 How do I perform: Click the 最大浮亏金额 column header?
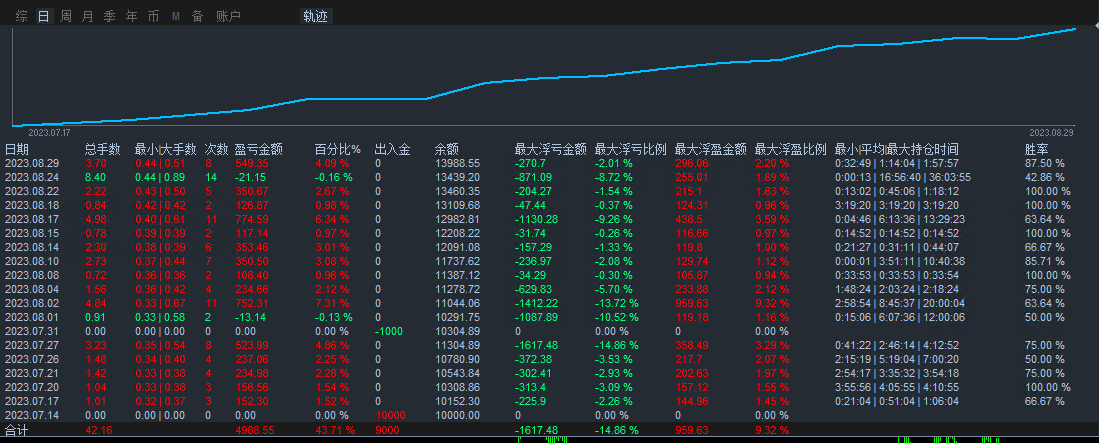click(550, 149)
